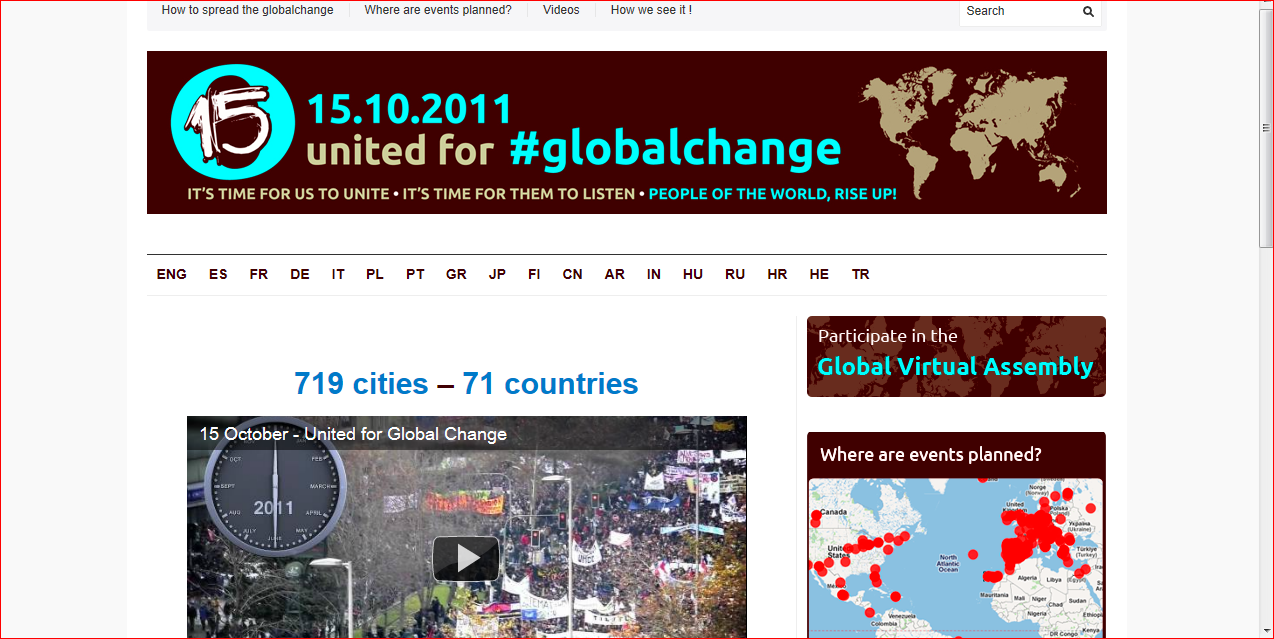Open the events world map thumbnail
Screen dimensions: 1274x639
956,558
